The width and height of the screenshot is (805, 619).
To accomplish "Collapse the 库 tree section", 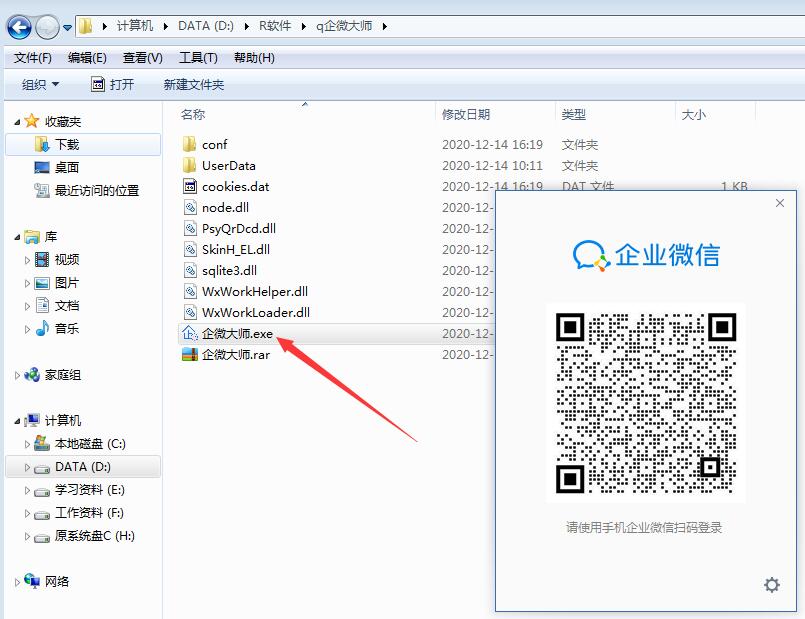I will tap(17, 237).
